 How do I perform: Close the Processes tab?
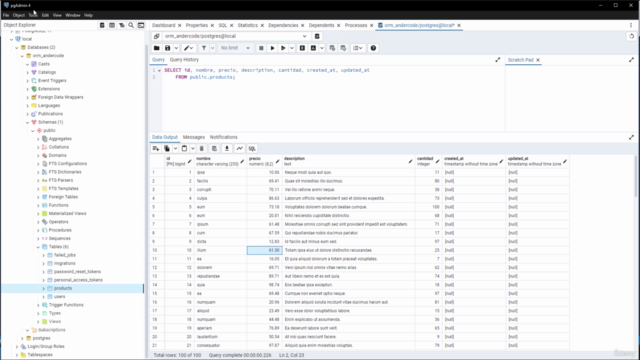371,25
